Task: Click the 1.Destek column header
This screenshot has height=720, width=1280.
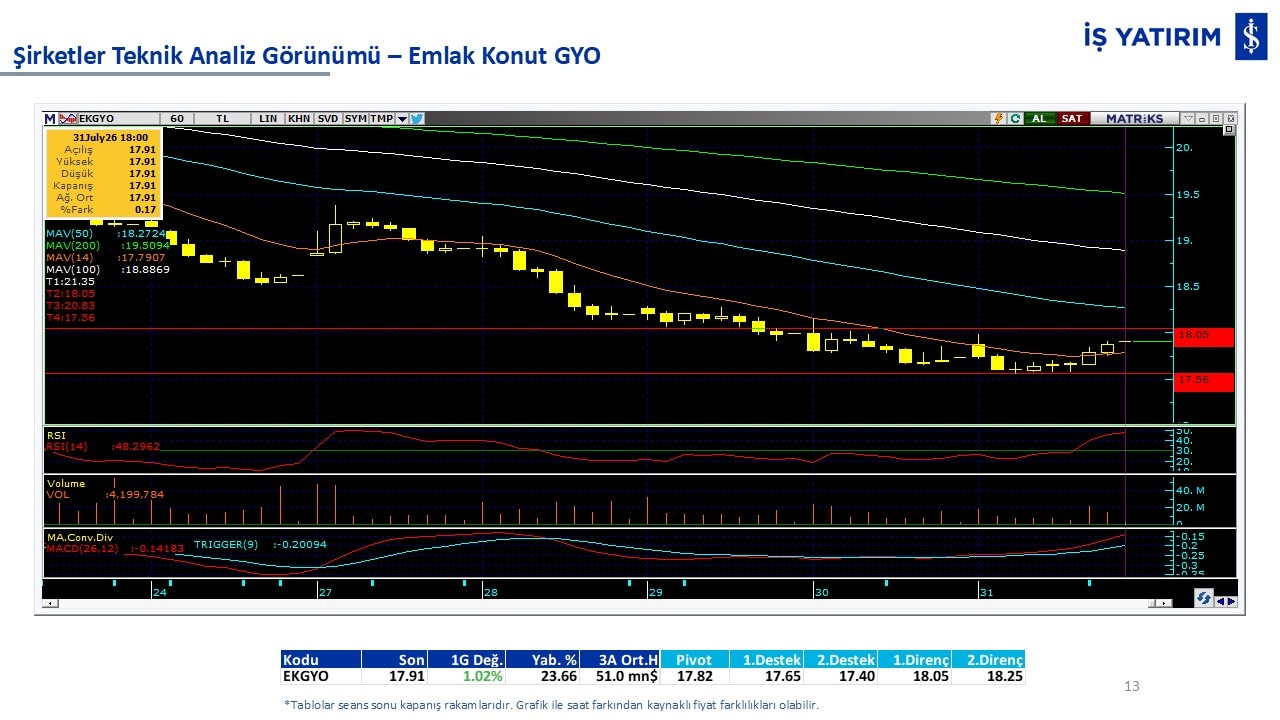Action: pos(765,660)
